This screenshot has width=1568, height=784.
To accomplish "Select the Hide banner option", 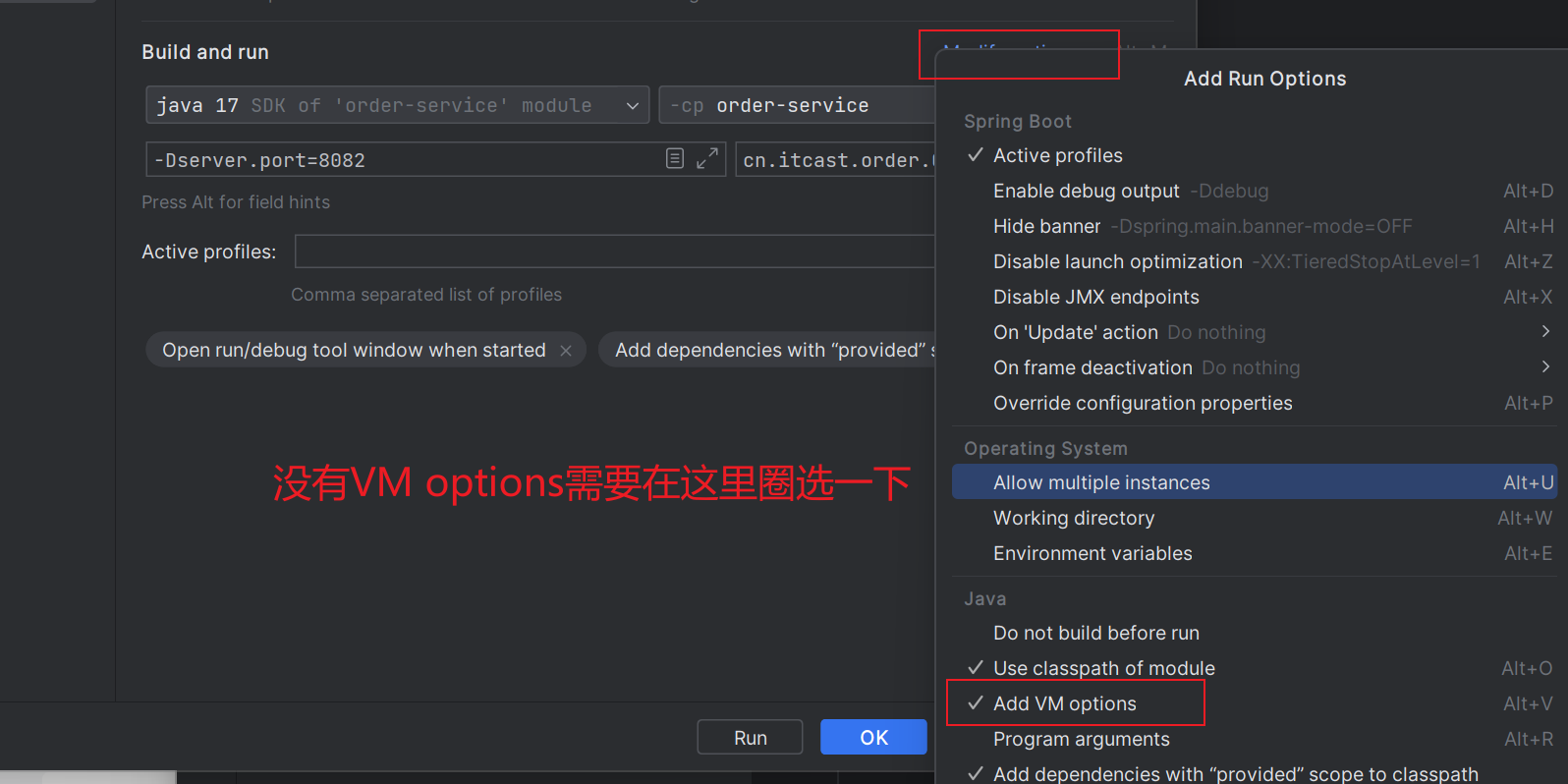I will 1255,226.
